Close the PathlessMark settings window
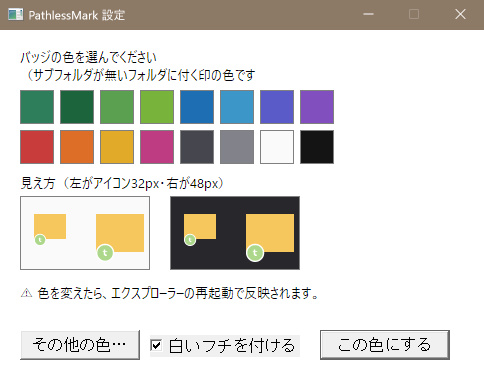The image size is (484, 381). pos(460,14)
